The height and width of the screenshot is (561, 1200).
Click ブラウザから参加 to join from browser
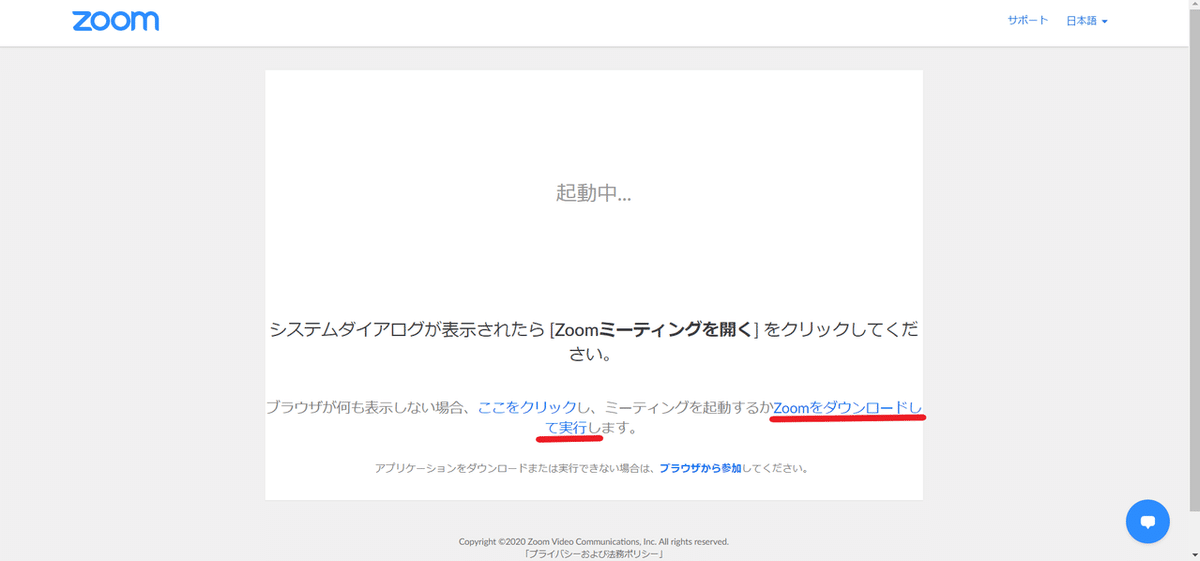700,467
